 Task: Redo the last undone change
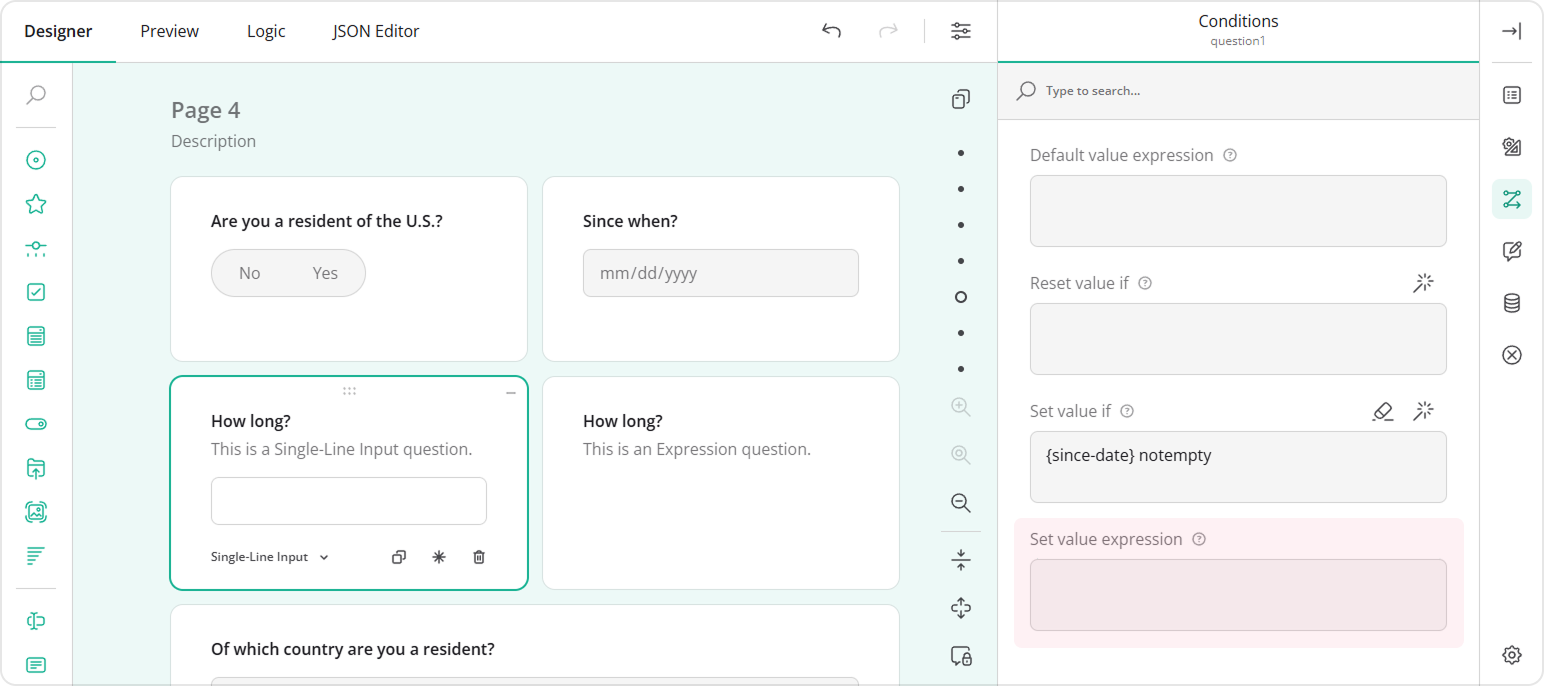click(887, 31)
